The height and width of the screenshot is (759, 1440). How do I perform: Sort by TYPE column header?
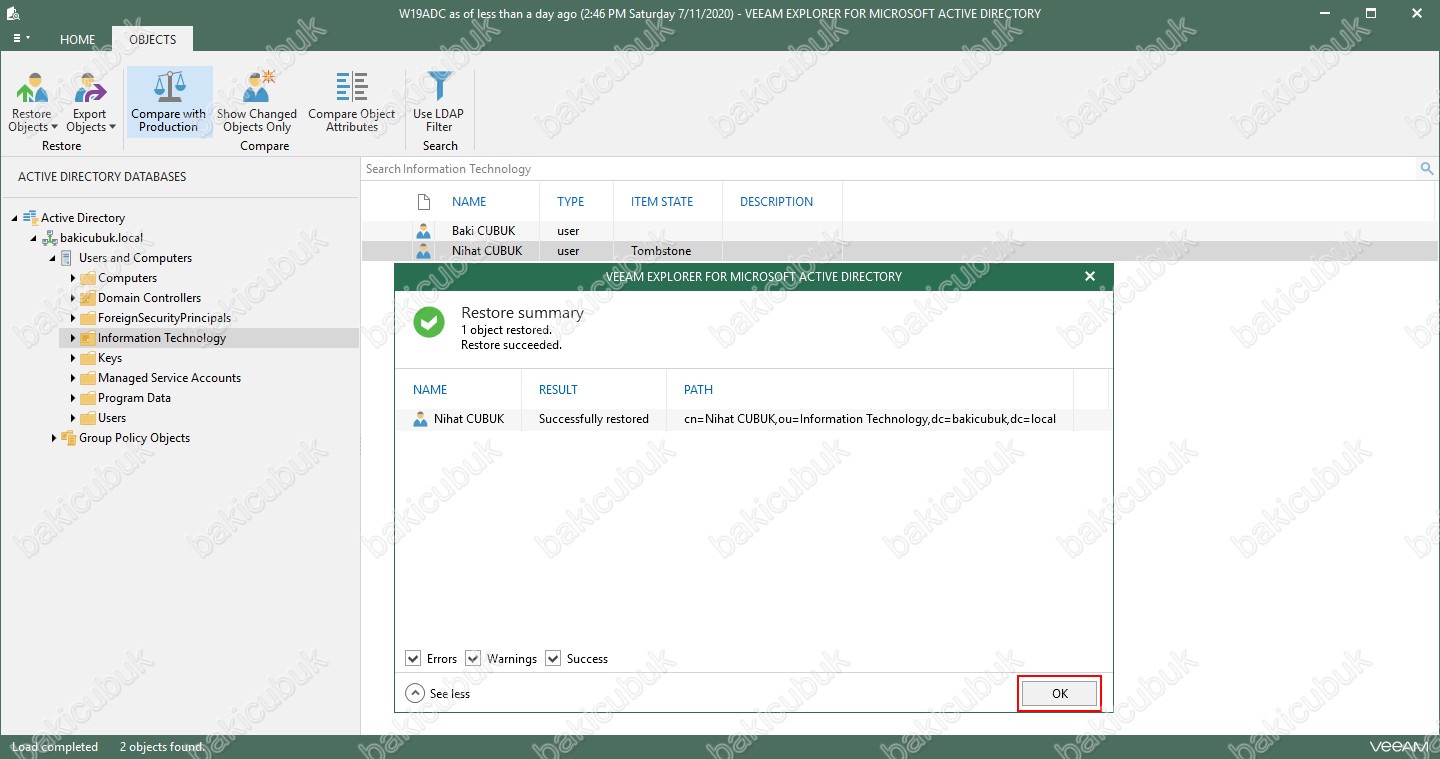(570, 201)
